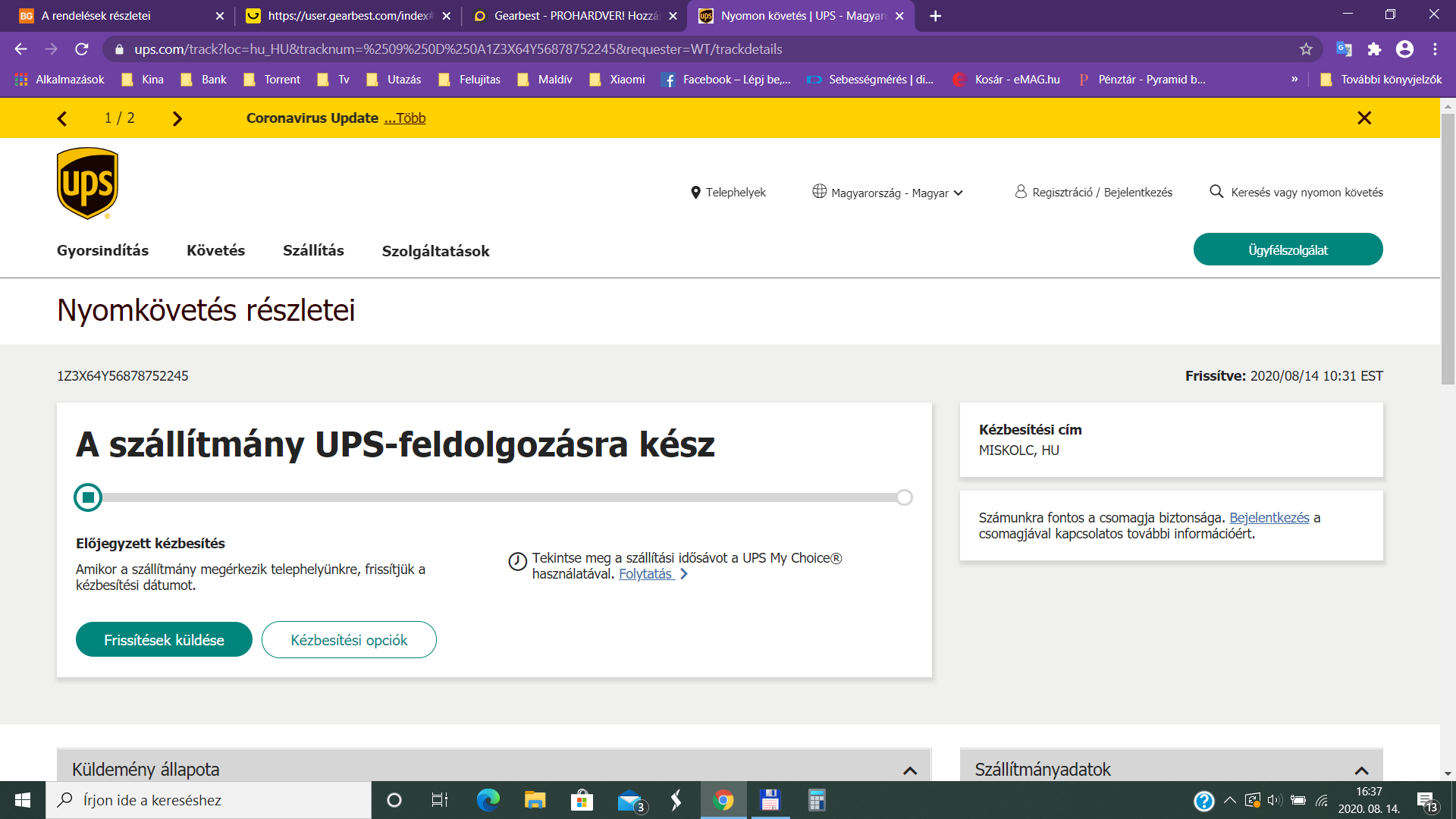Click the progress bar end marker
Image resolution: width=1456 pixels, height=819 pixels.
pos(904,497)
